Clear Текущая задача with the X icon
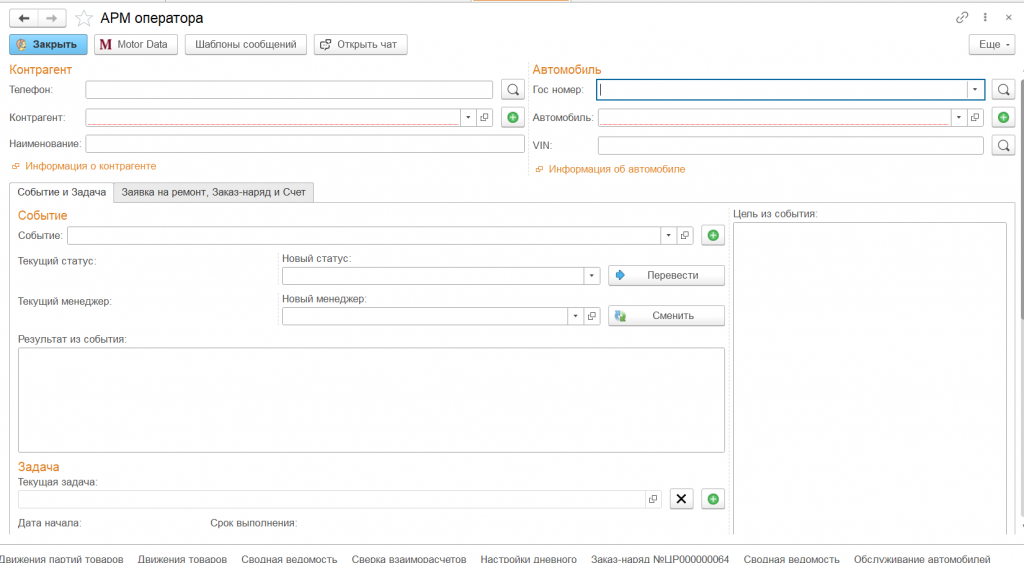 (x=681, y=499)
